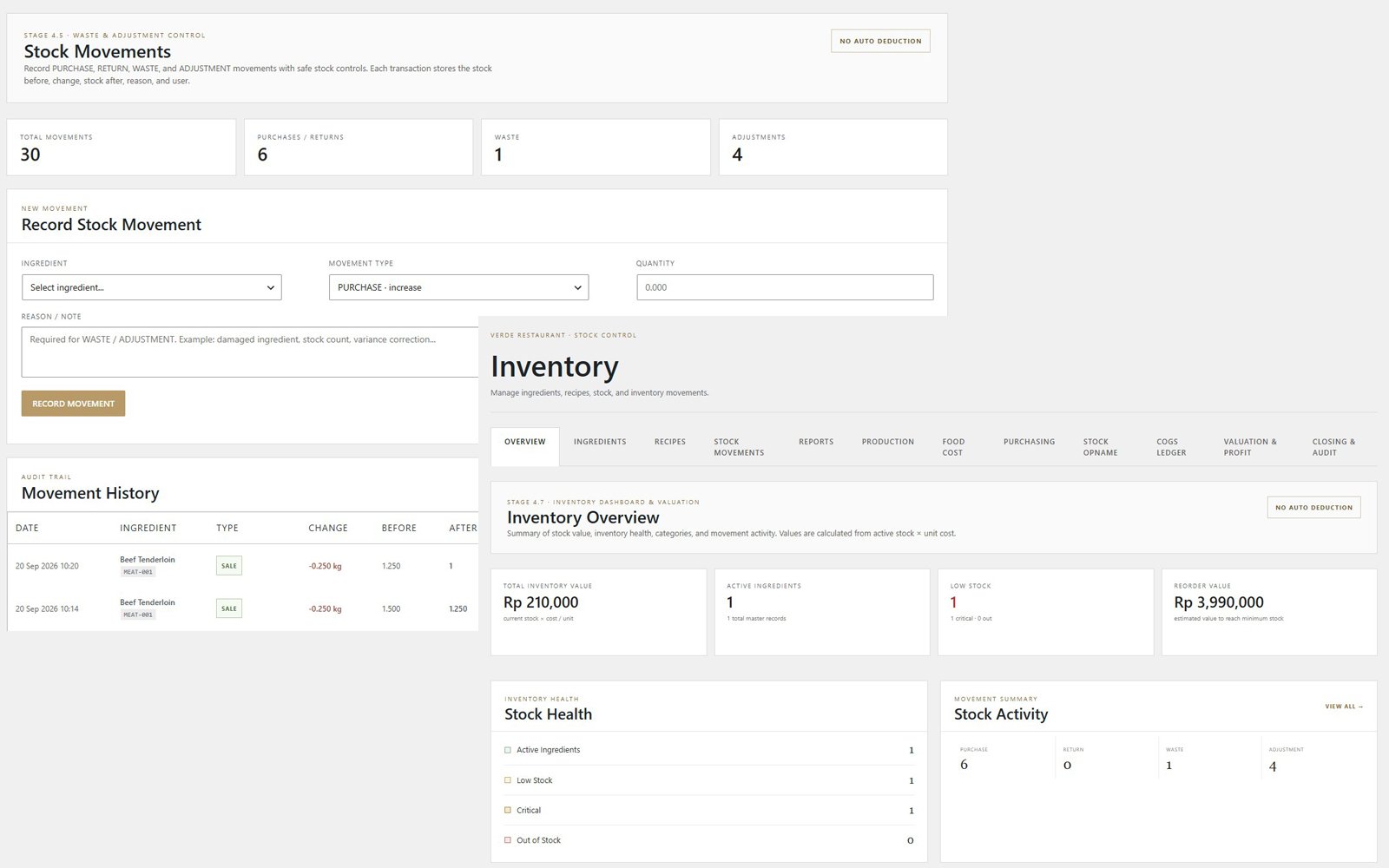
Task: Click the Active Ingredients card count
Action: pyautogui.click(x=730, y=602)
